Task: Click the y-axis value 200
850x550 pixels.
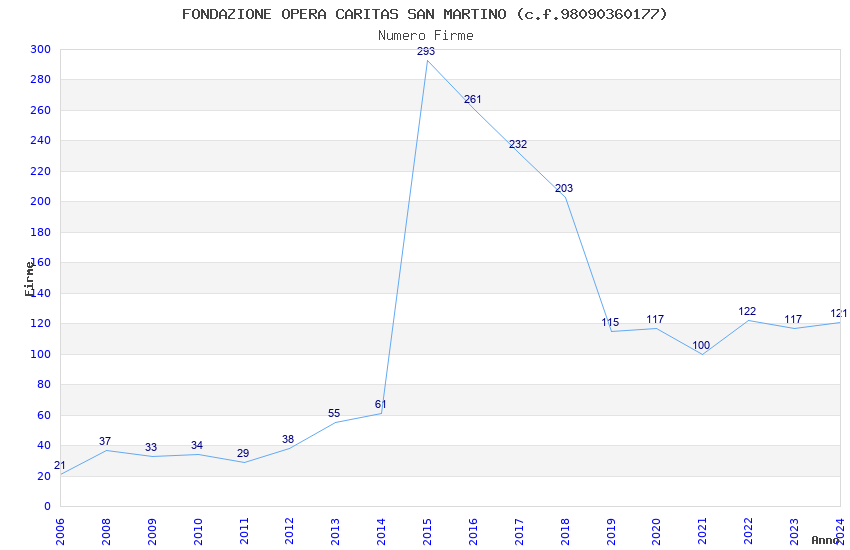Action: [41, 202]
